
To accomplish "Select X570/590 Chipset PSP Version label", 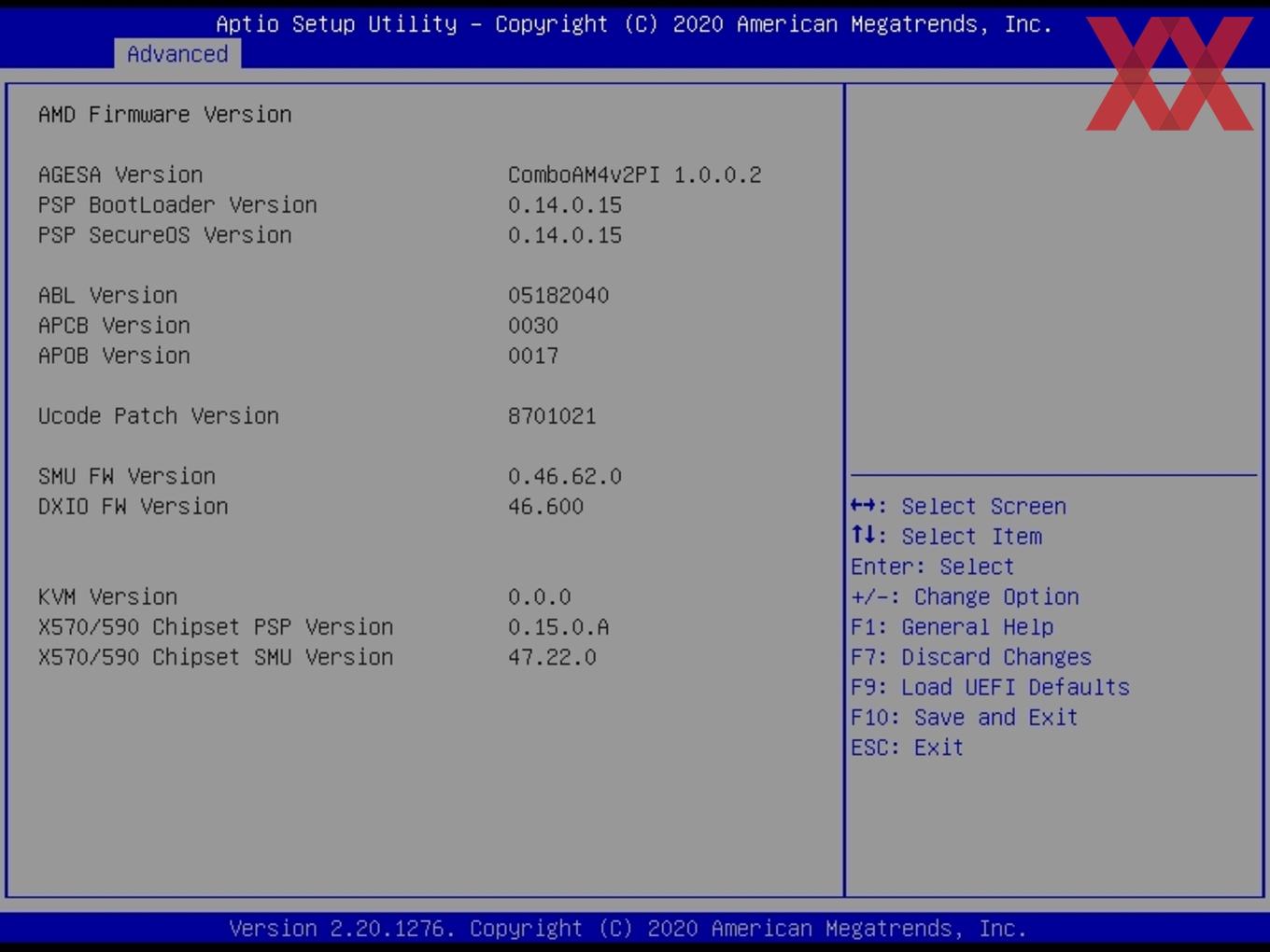I will tap(216, 627).
